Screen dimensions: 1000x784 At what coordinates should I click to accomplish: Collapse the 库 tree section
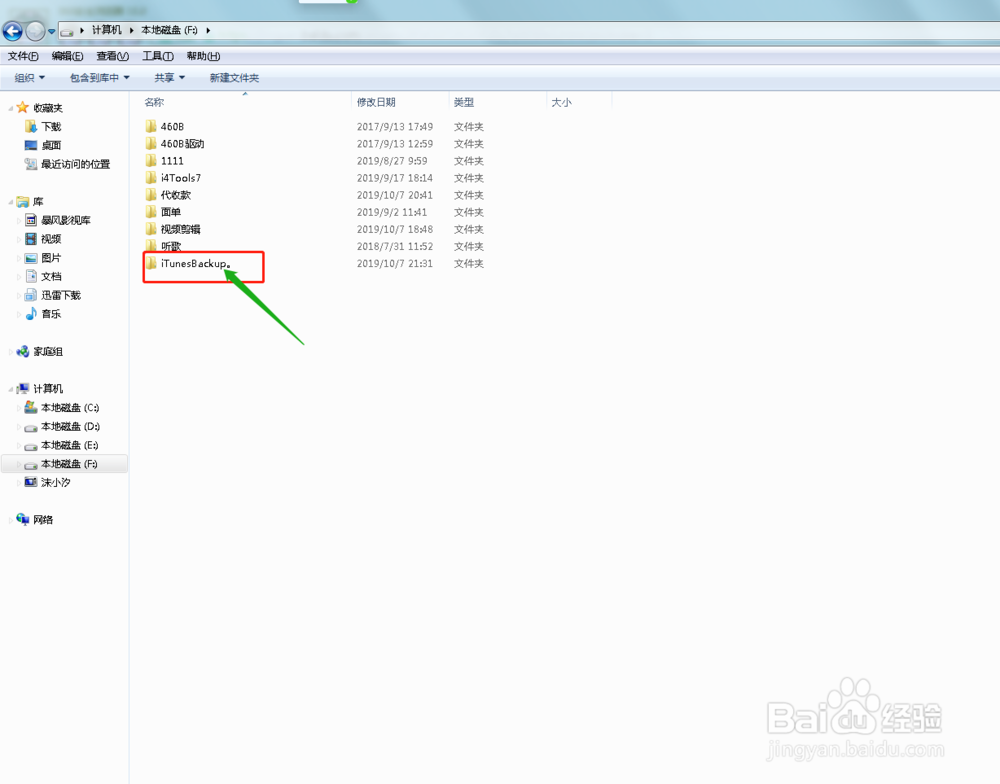tap(11, 202)
